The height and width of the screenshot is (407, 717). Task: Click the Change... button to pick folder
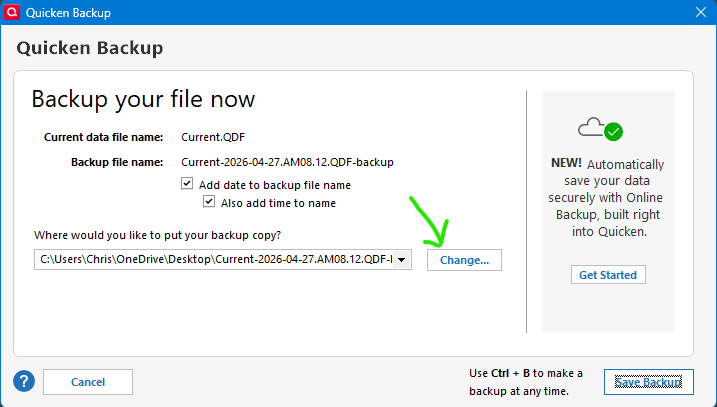[464, 260]
